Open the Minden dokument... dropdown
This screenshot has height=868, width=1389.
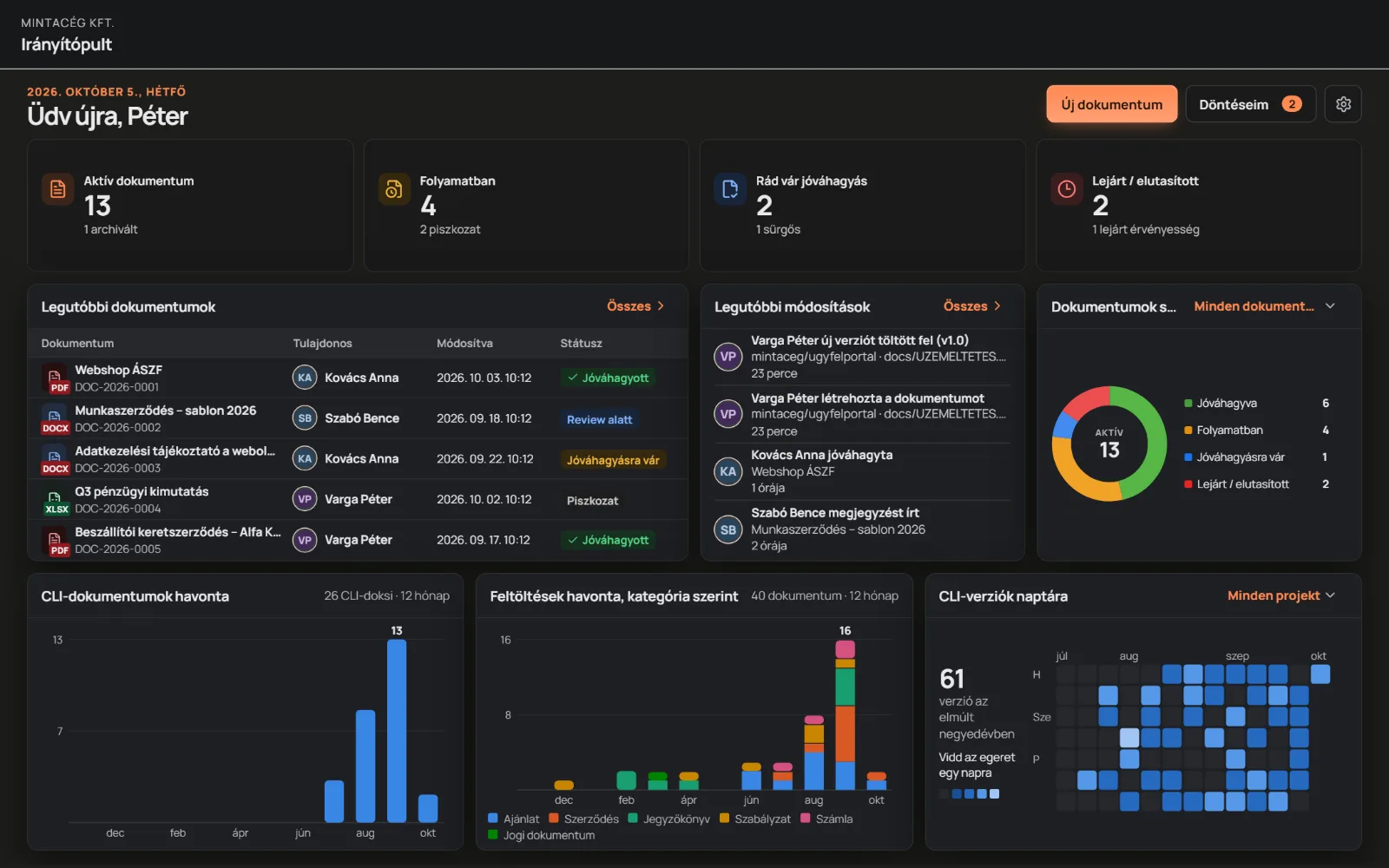point(1264,306)
